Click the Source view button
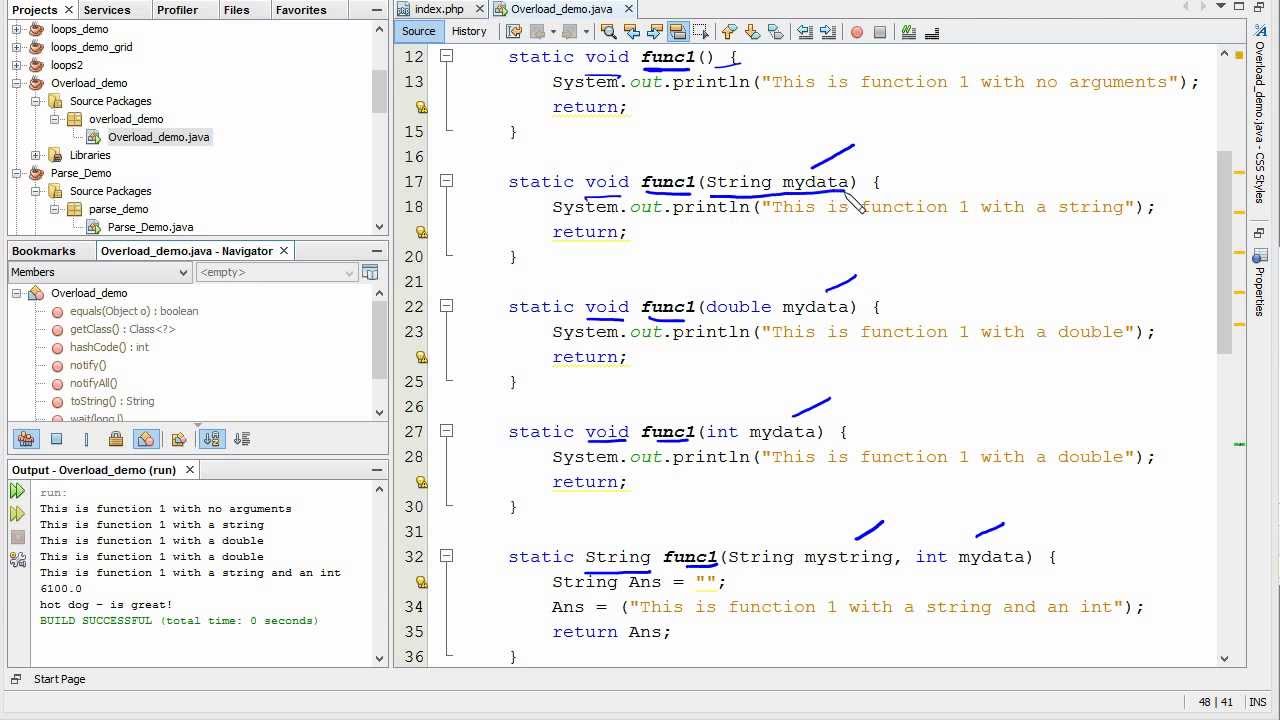Screen dimensions: 1280x720 419,31
